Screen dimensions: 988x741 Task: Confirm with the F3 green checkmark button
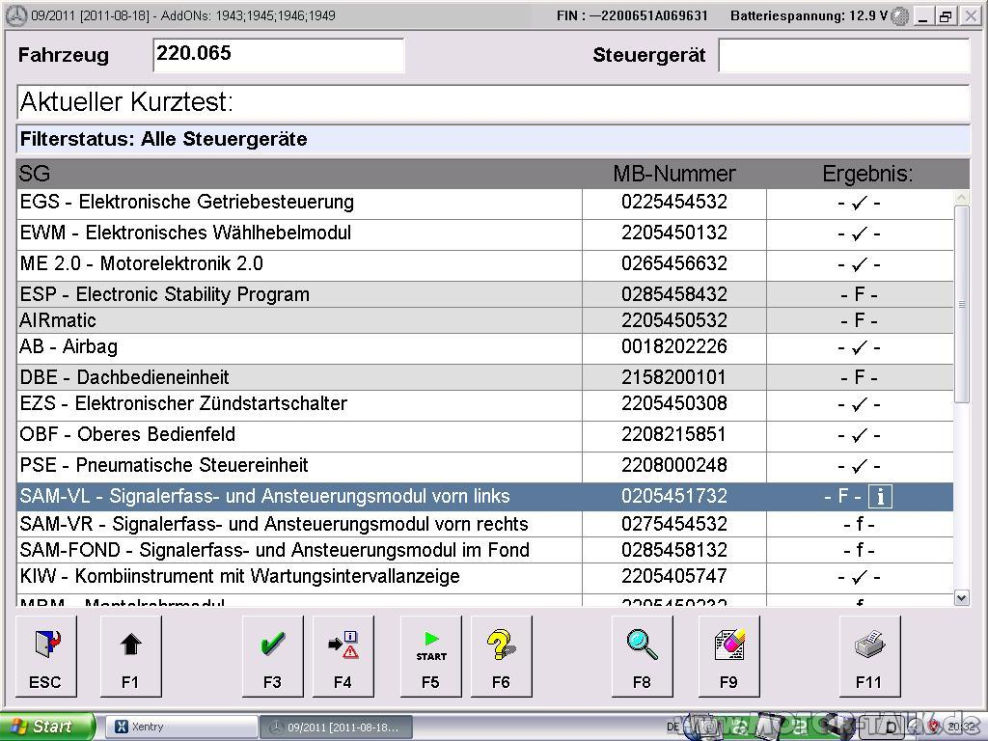pos(272,656)
